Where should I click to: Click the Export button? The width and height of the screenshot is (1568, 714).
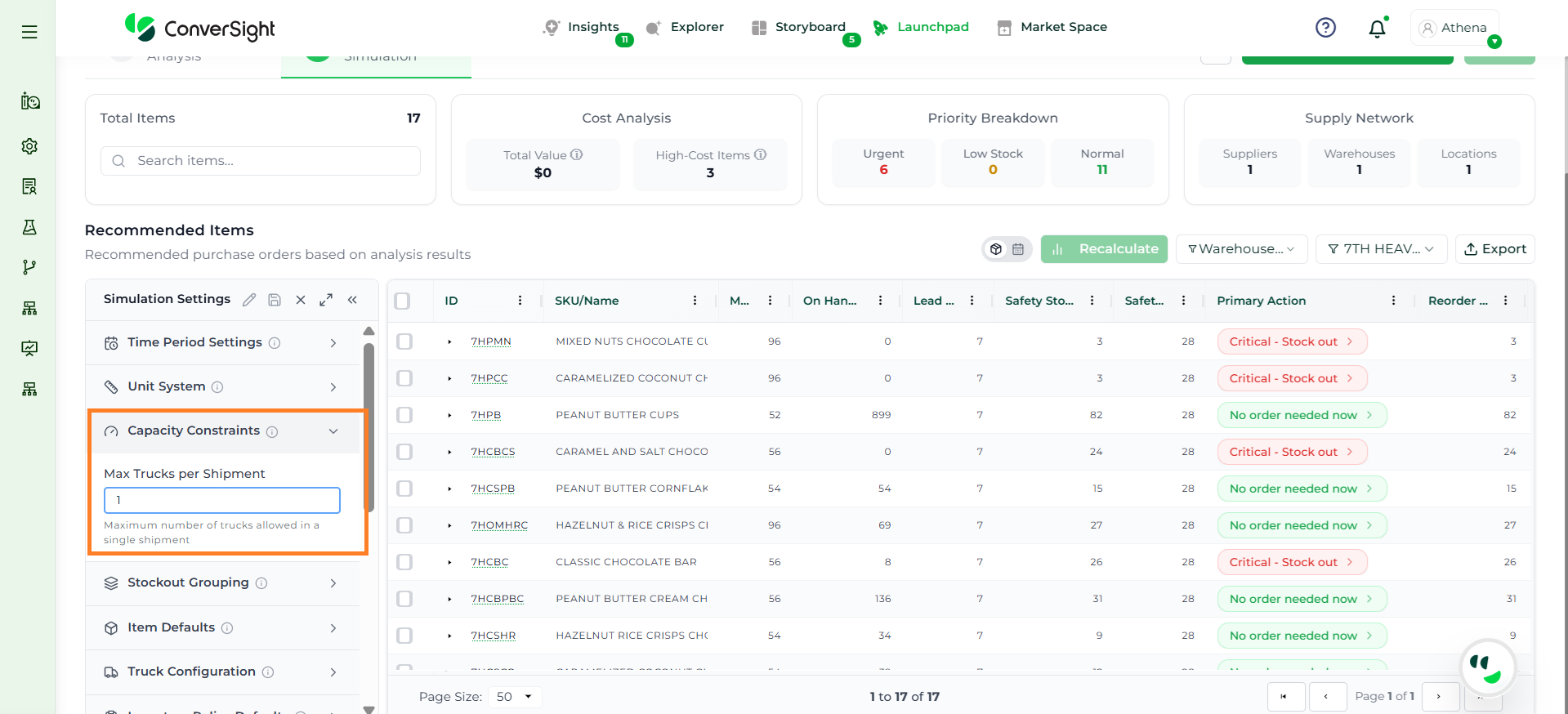1494,249
